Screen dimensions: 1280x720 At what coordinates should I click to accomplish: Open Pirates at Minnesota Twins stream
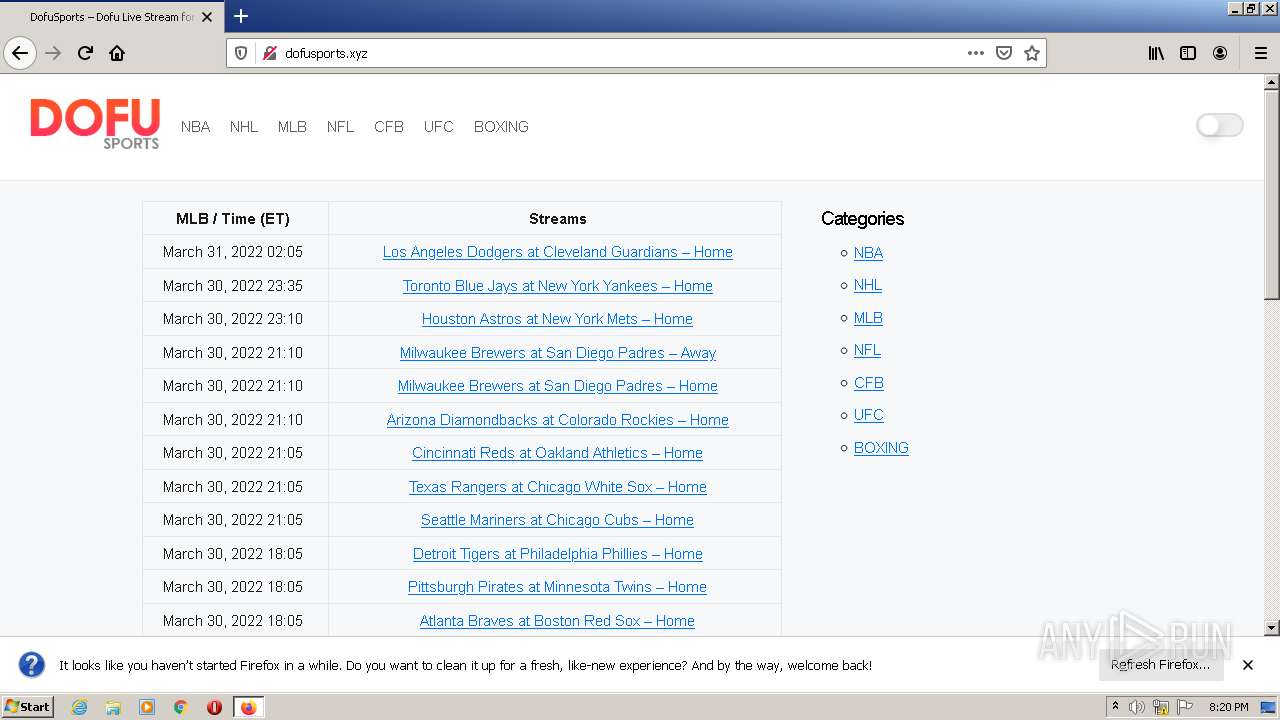coord(557,587)
